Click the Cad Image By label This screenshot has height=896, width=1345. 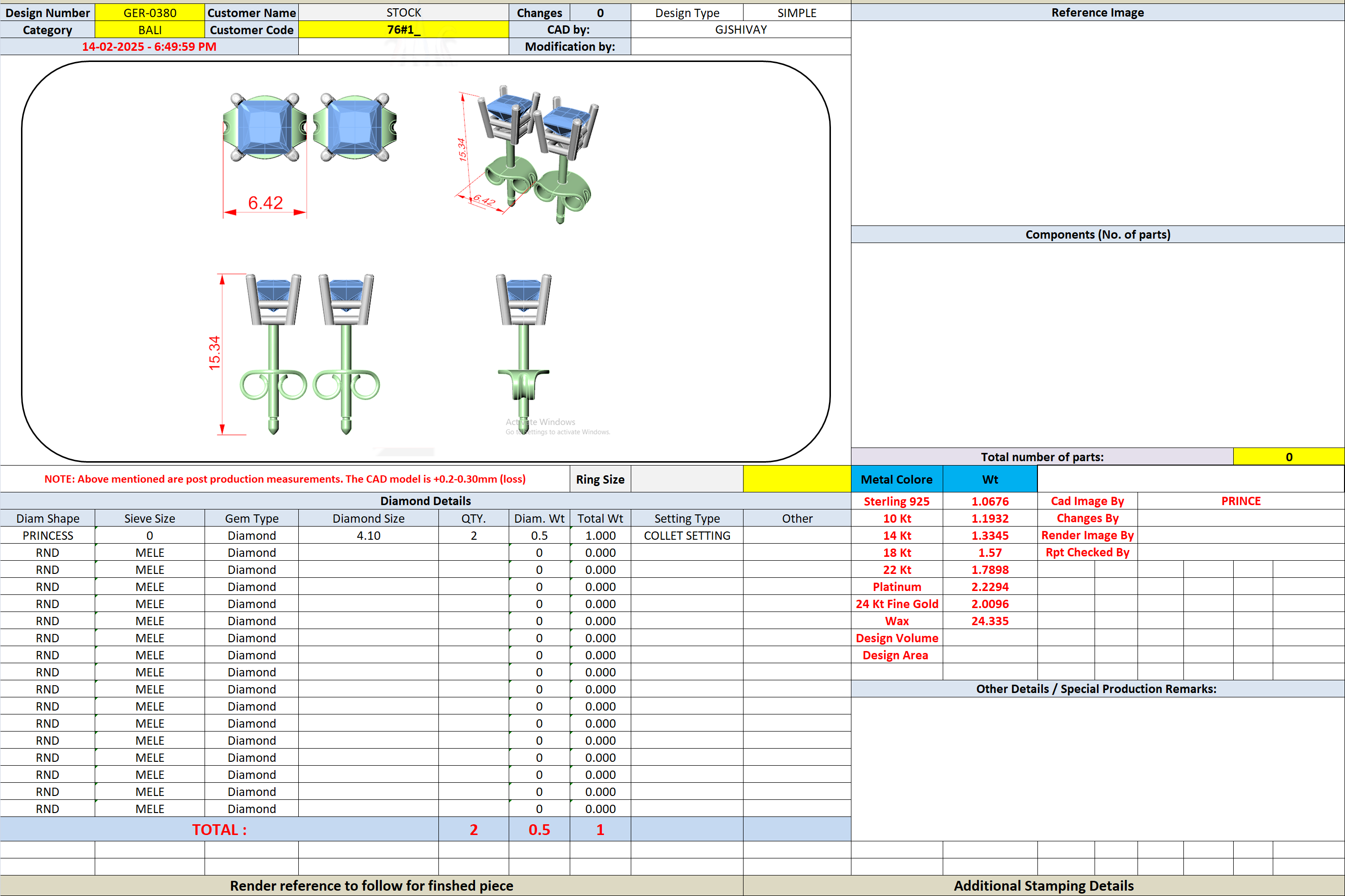(1087, 501)
